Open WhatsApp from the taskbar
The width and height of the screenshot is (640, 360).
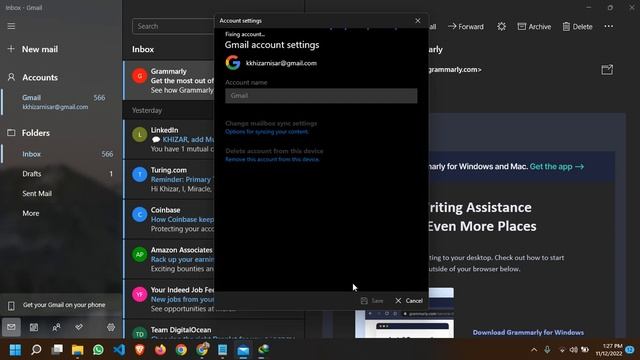[x=98, y=350]
